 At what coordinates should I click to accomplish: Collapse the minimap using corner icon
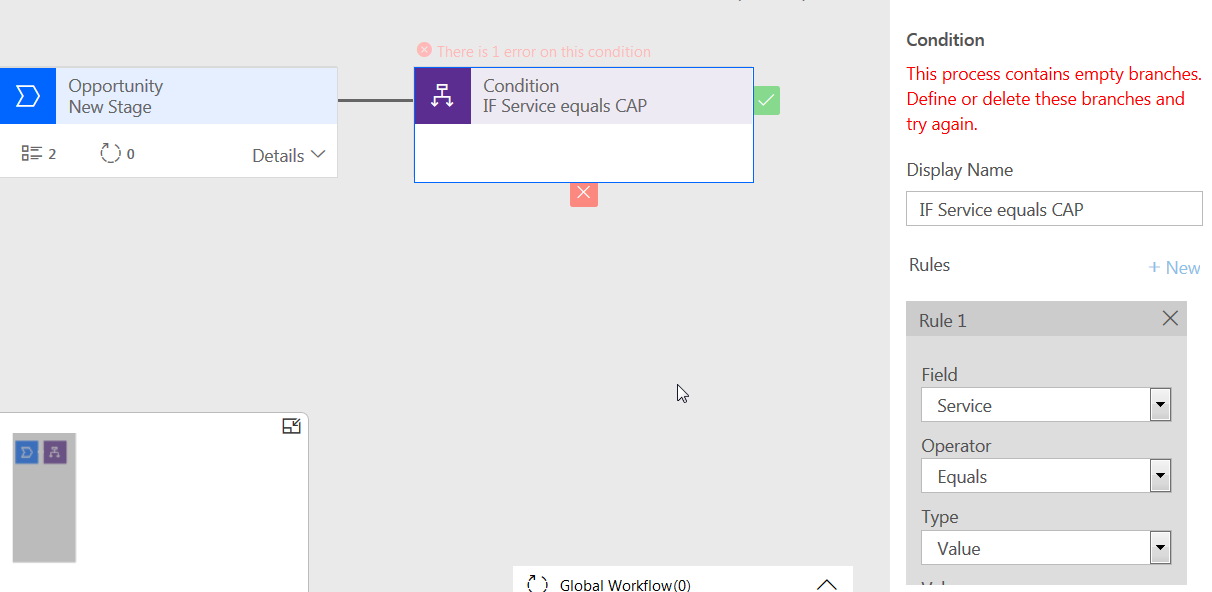(x=291, y=426)
